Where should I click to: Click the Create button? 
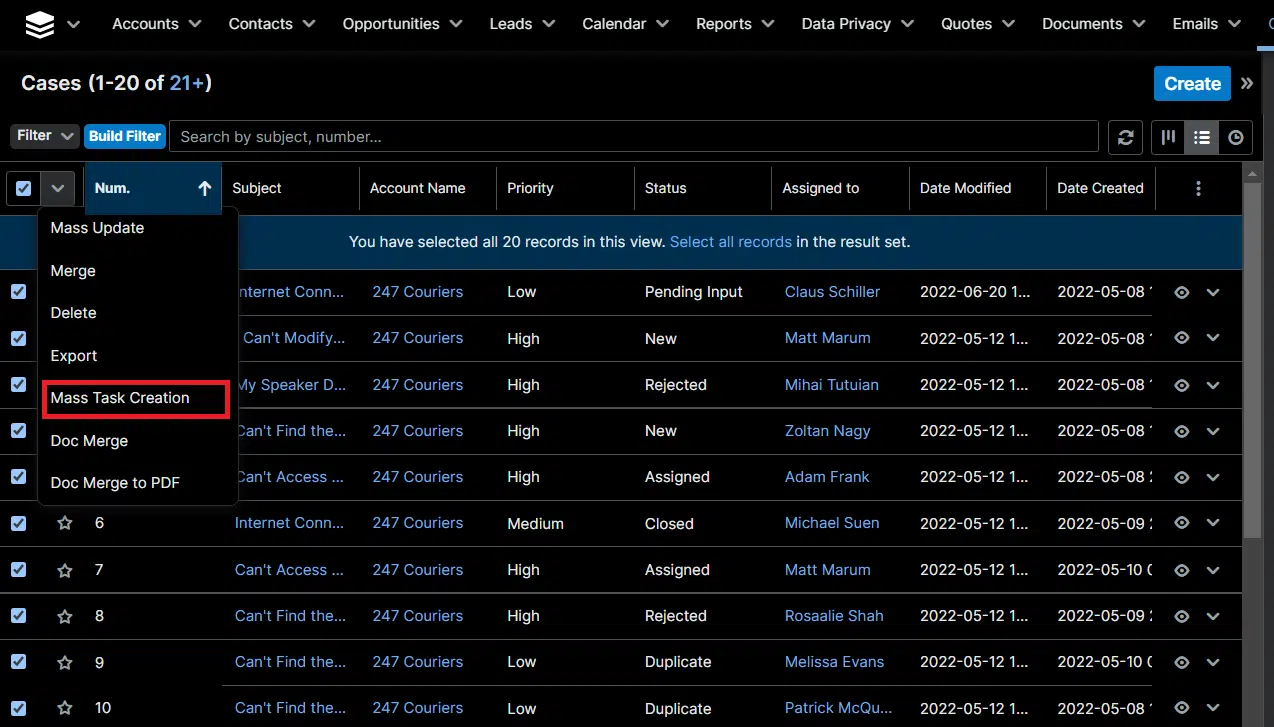pos(1192,84)
